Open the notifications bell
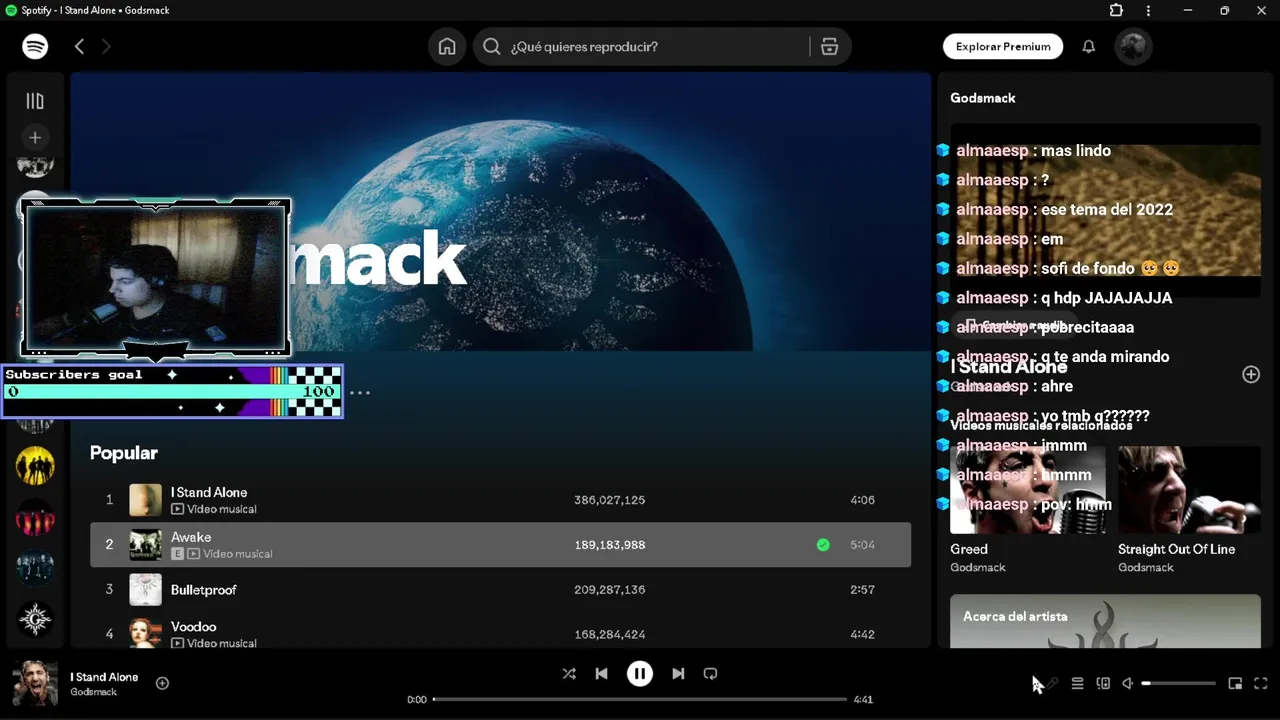This screenshot has height=720, width=1280. pos(1089,46)
